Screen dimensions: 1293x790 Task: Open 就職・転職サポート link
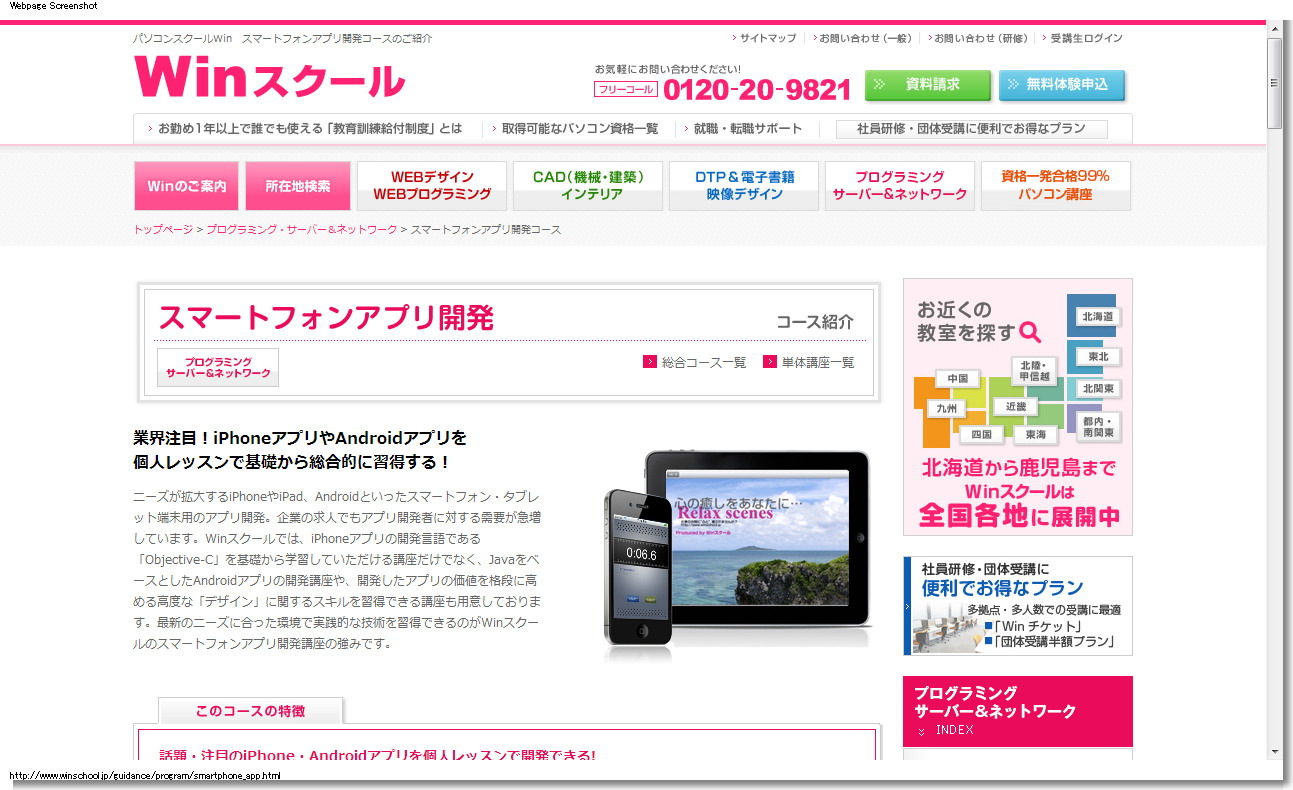coord(748,128)
